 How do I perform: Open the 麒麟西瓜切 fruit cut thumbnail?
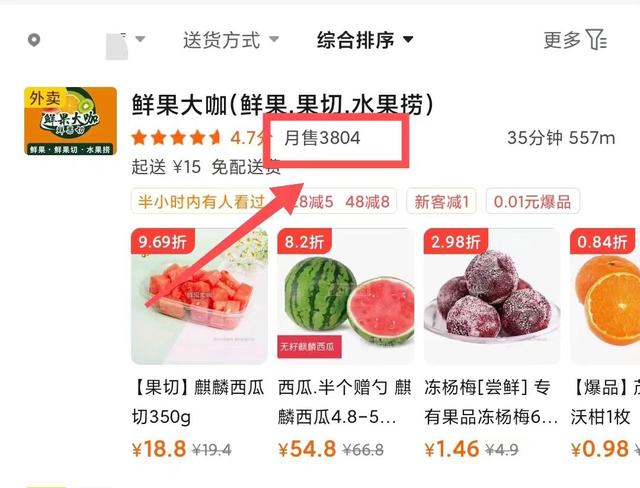(x=199, y=296)
